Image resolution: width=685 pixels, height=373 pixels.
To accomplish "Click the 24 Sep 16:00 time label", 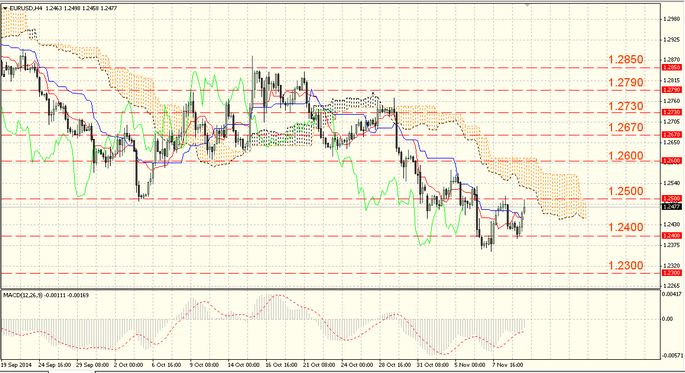I will point(55,365).
